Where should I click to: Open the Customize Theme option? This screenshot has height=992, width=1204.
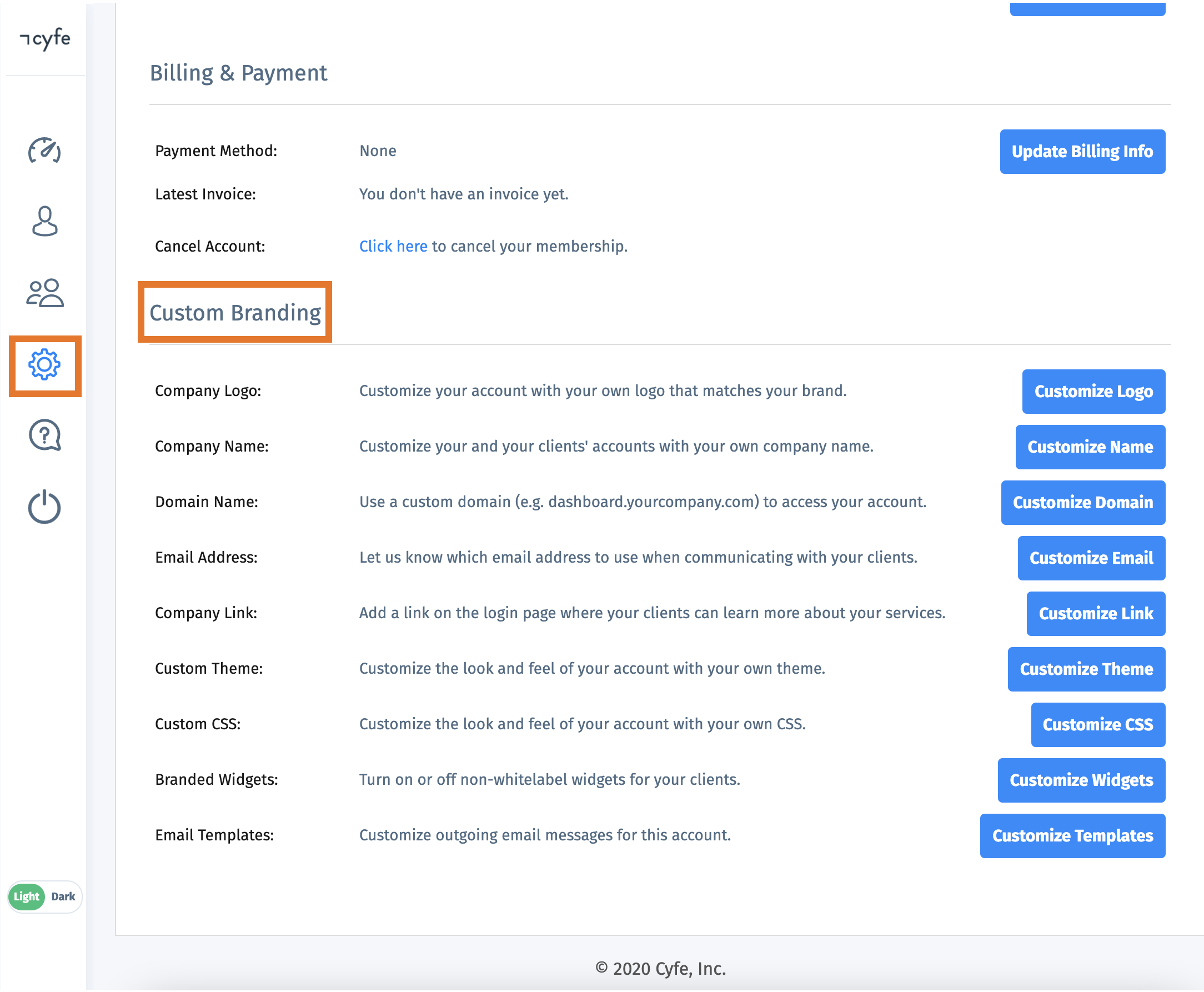click(1086, 669)
